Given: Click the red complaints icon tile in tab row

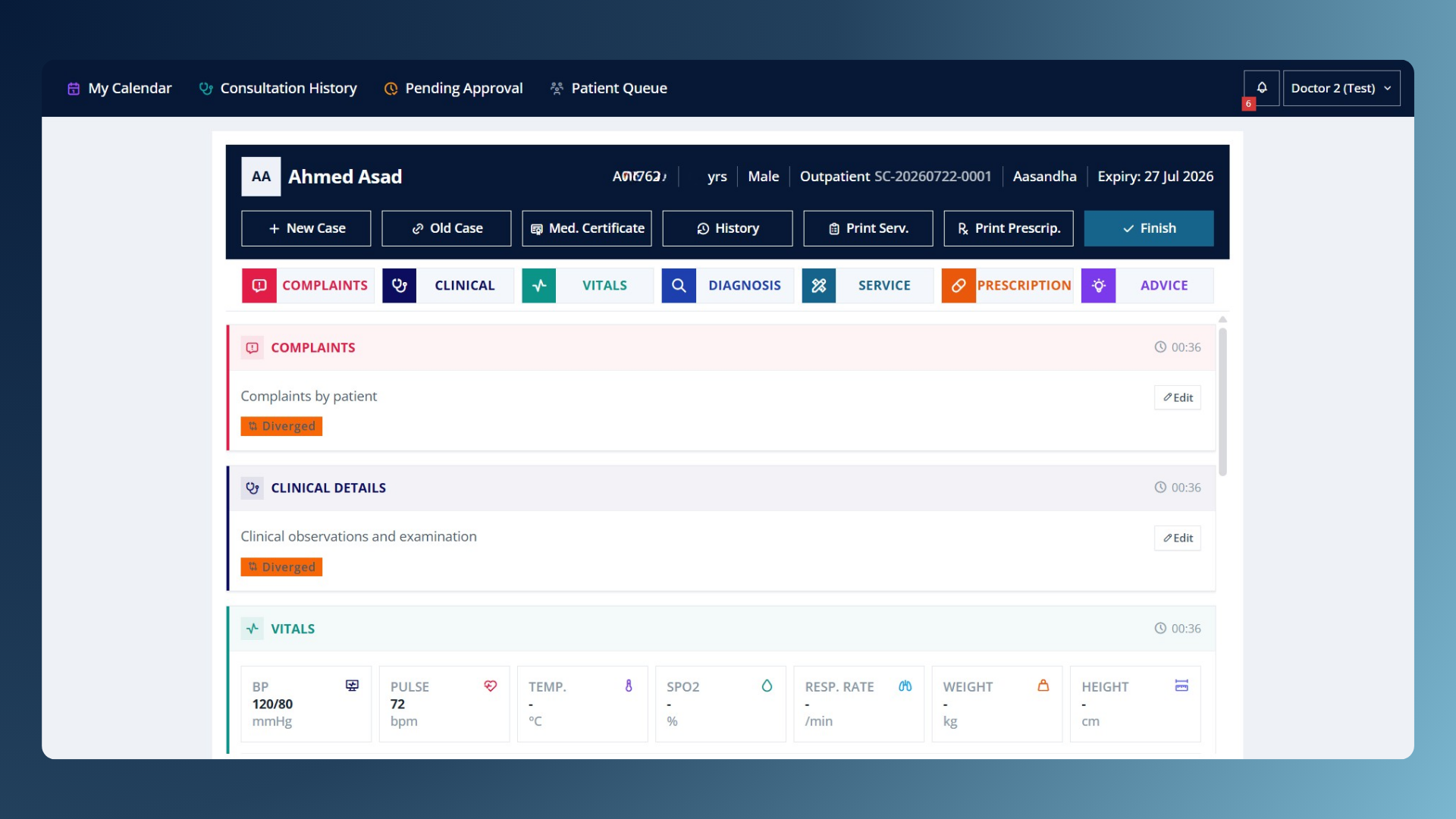Looking at the screenshot, I should [259, 285].
